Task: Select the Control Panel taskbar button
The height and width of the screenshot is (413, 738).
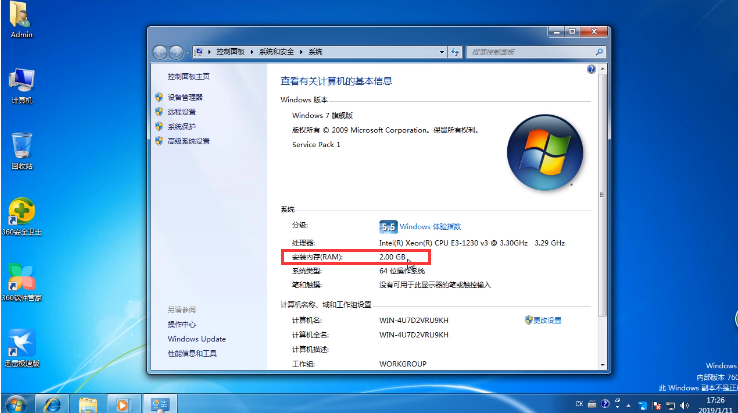Action: 160,404
